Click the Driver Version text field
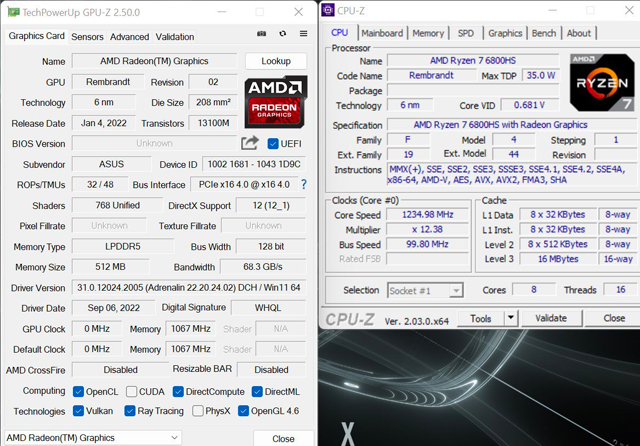640x446 pixels. tap(189, 288)
